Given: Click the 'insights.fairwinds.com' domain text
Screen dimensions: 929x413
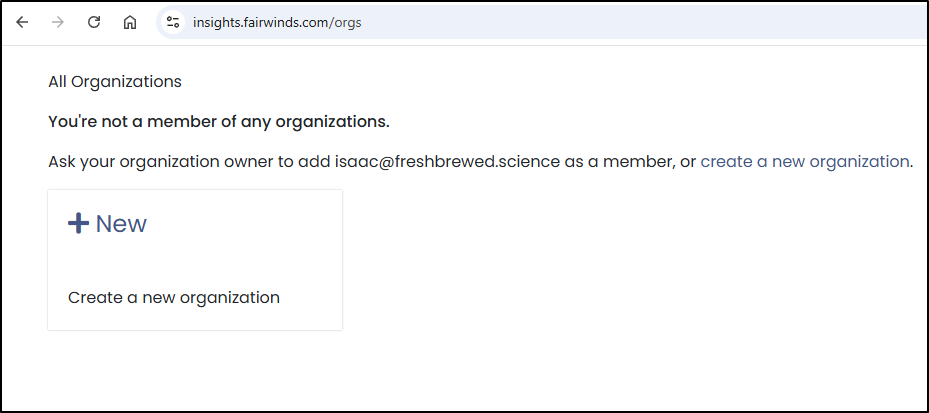Looking at the screenshot, I should tap(262, 23).
